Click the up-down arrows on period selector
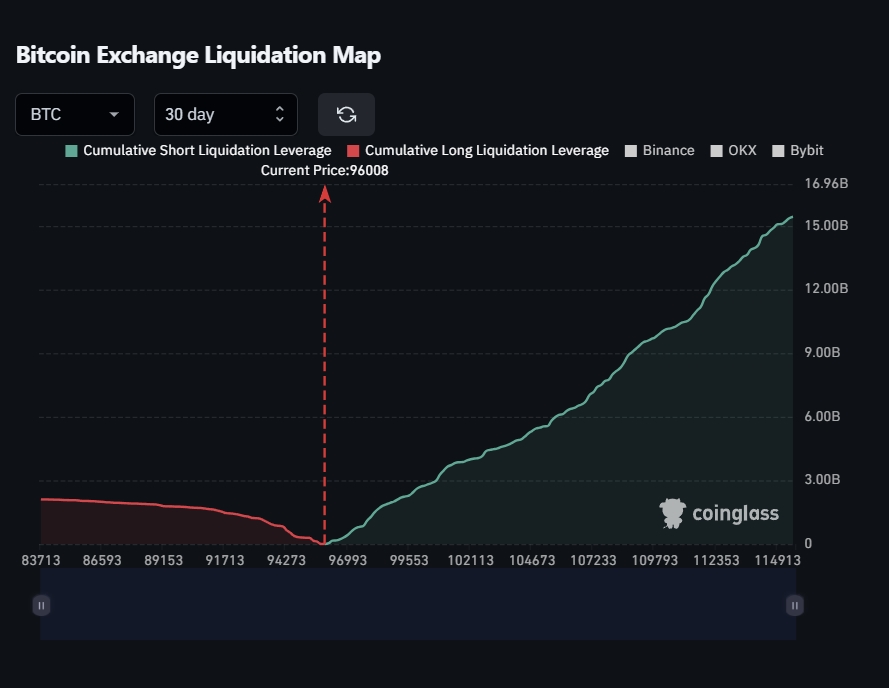 (279, 114)
